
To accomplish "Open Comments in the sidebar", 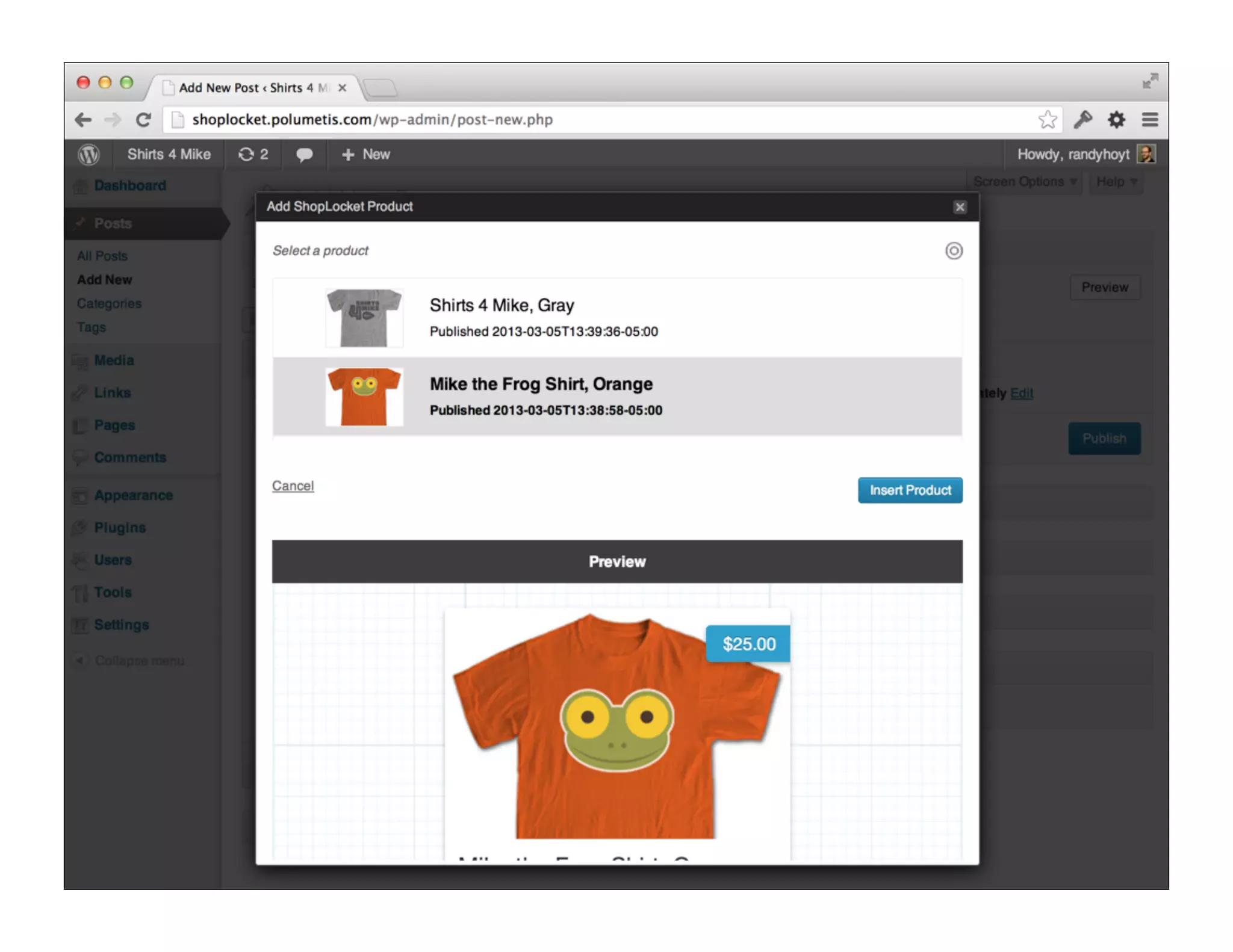I will pos(130,457).
